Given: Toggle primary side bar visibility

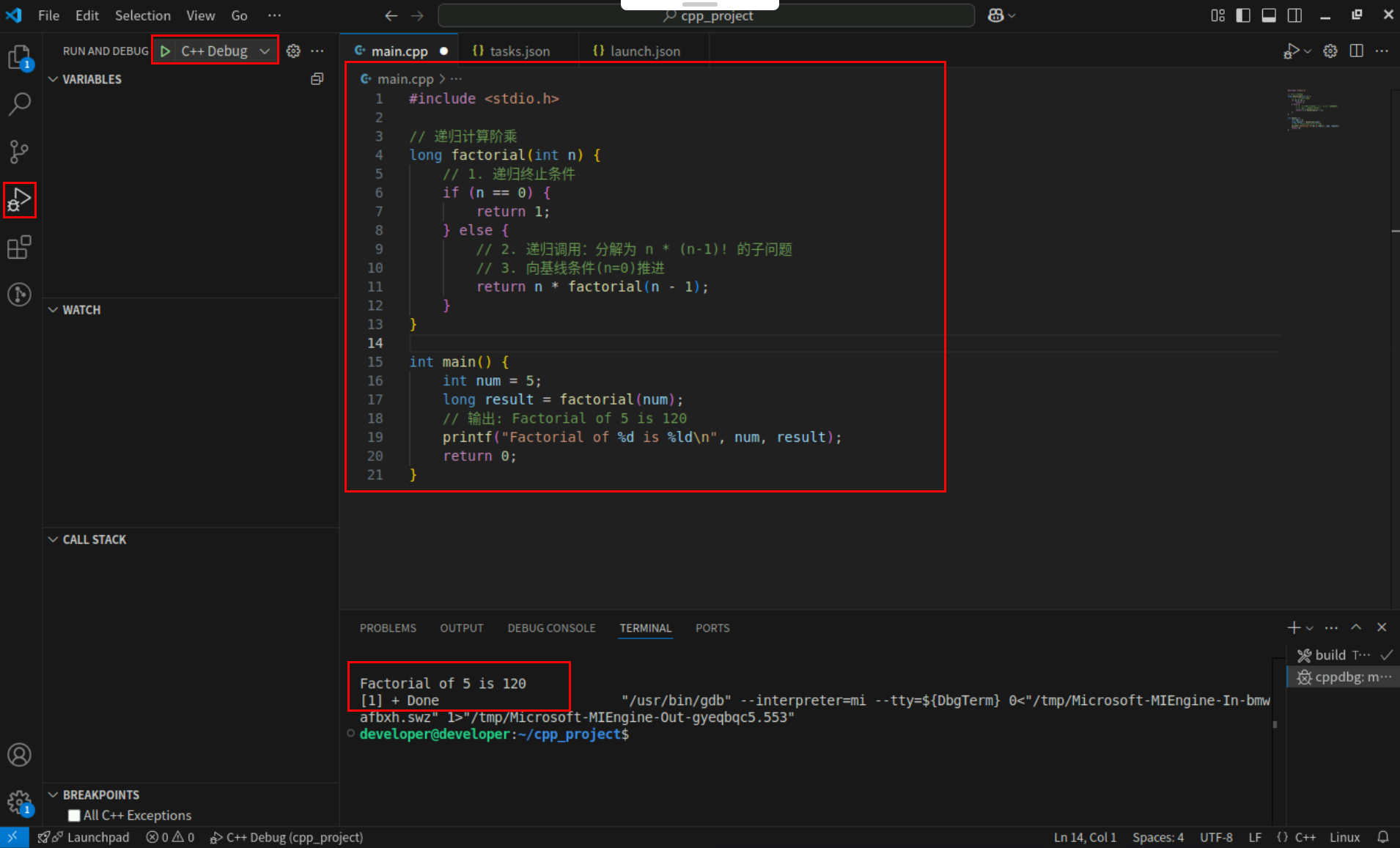Looking at the screenshot, I should point(1243,15).
